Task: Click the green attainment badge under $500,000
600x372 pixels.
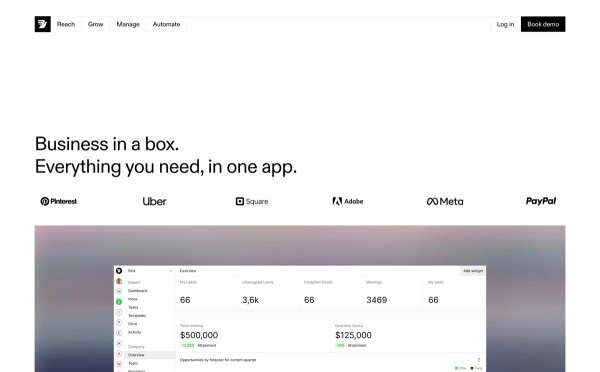Action: pyautogui.click(x=188, y=345)
